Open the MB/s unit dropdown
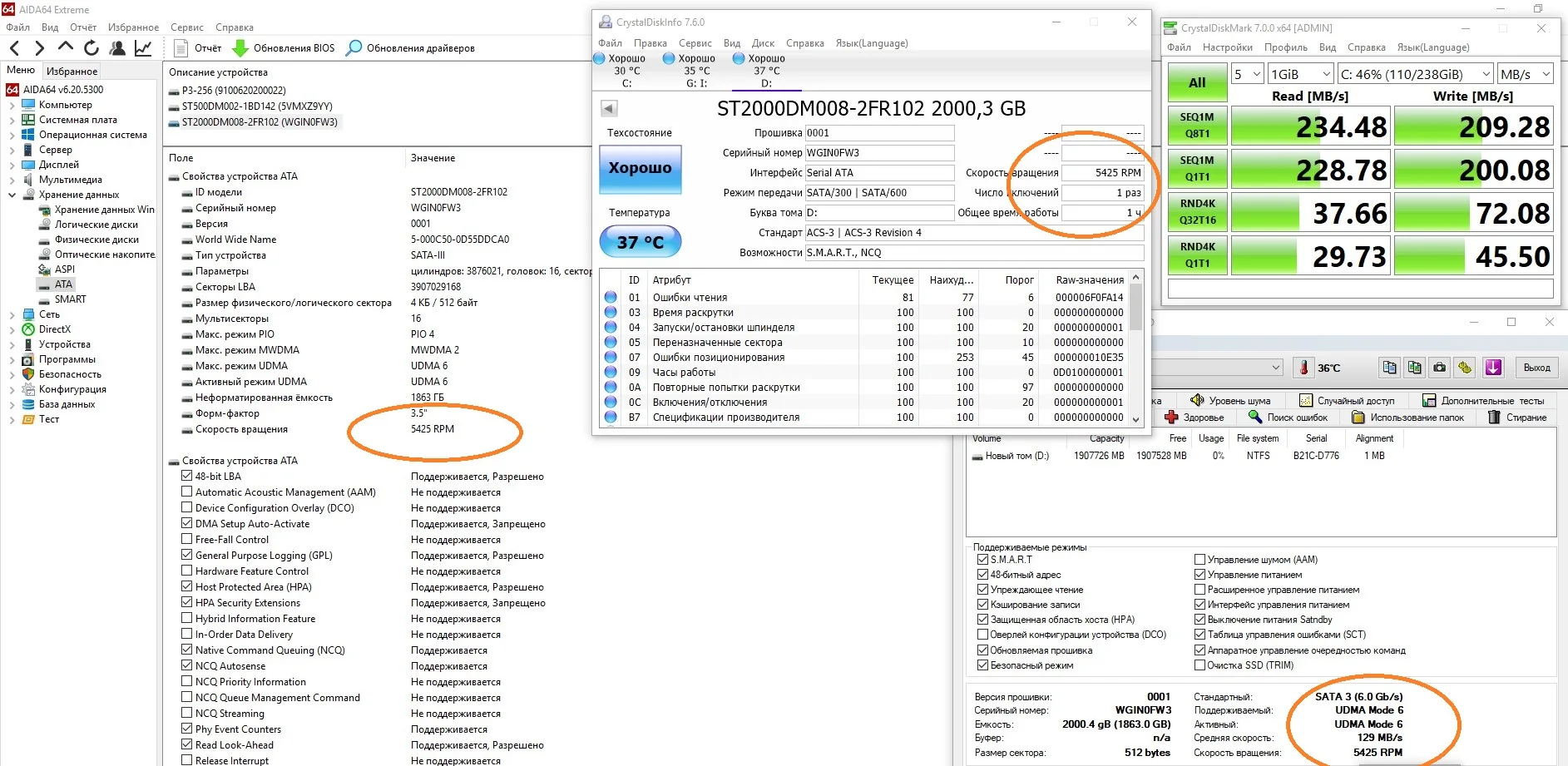 tap(1525, 74)
